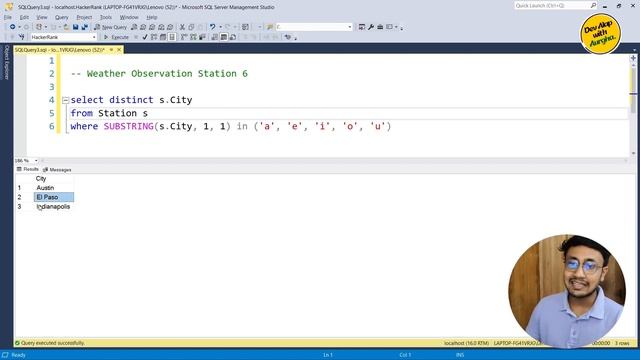640x360 pixels.
Task: Click the window icon left of the wrench
Action: pyautogui.click(x=362, y=27)
